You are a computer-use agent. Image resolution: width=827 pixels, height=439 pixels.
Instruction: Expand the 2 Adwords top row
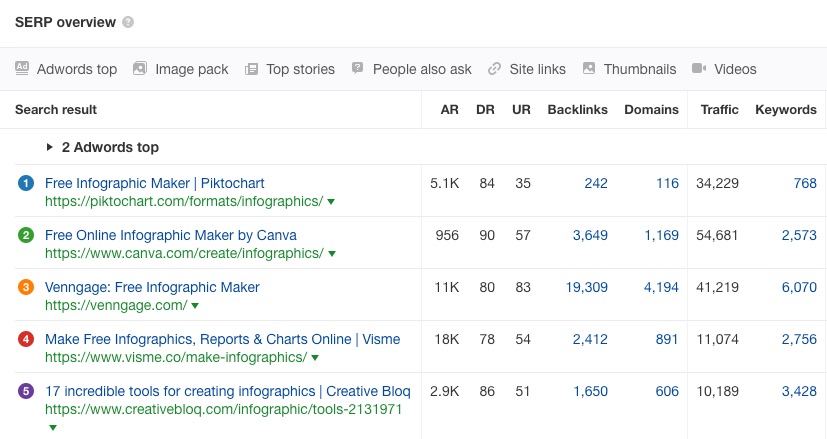tap(50, 147)
